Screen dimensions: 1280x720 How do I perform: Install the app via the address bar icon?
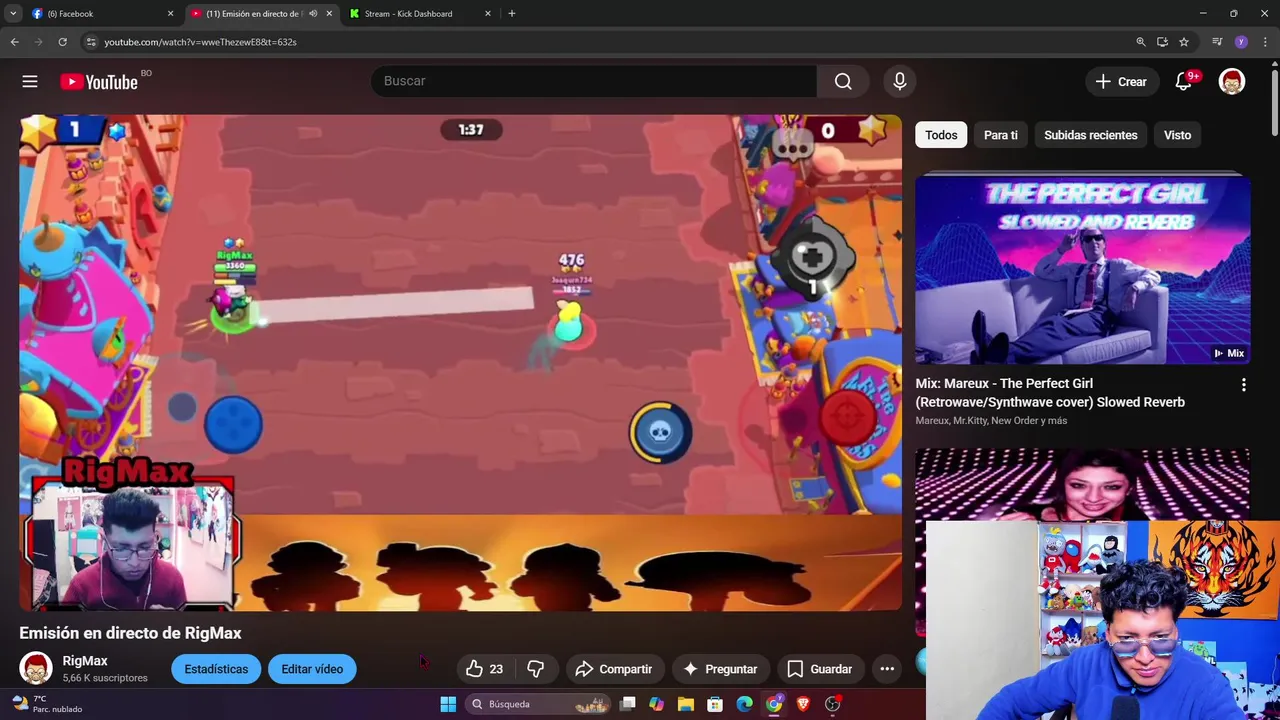1162,42
